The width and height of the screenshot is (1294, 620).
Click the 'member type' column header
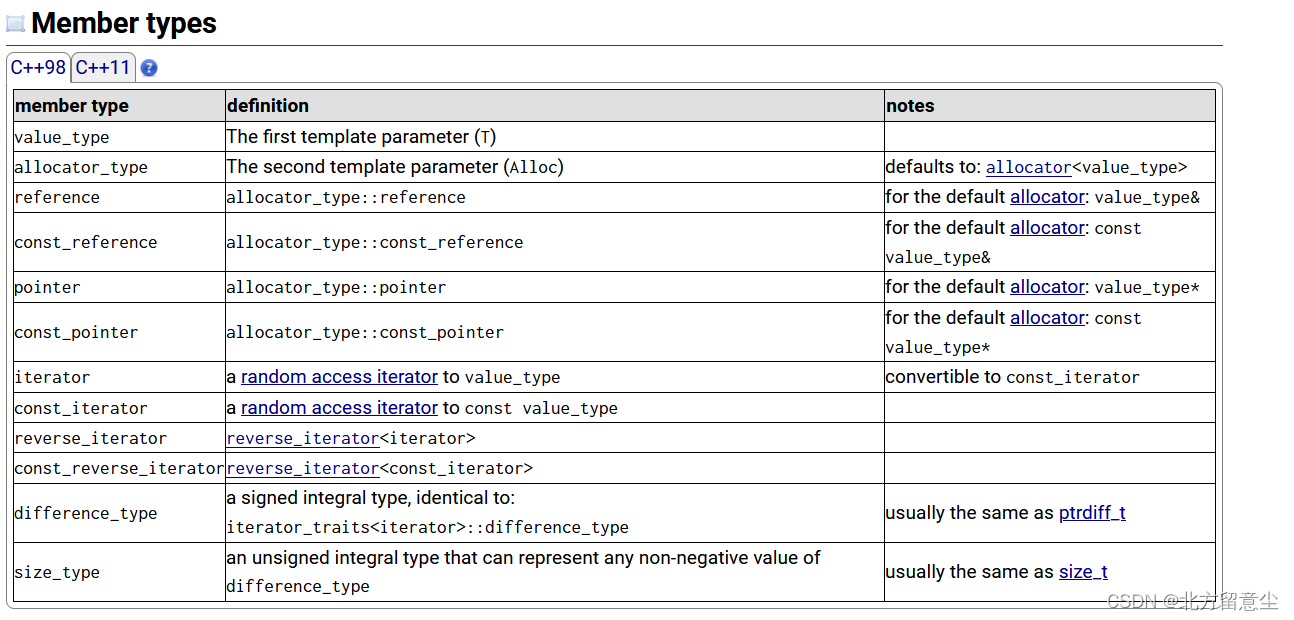tap(119, 106)
